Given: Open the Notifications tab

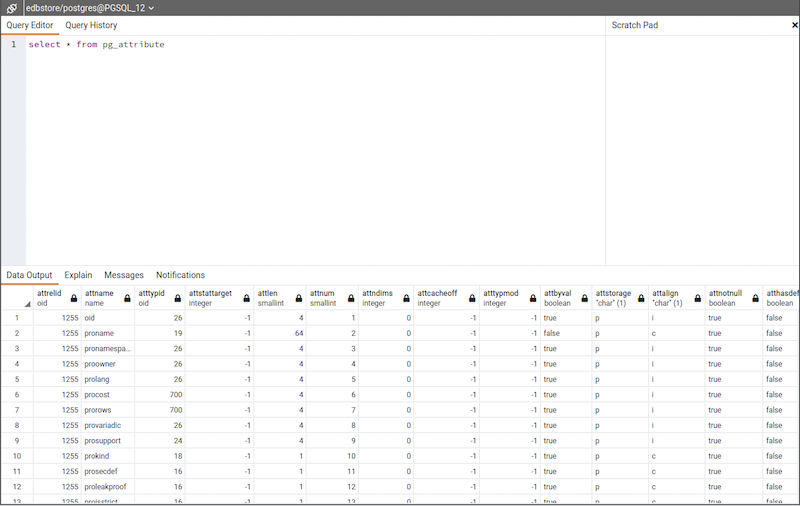Looking at the screenshot, I should (x=180, y=275).
